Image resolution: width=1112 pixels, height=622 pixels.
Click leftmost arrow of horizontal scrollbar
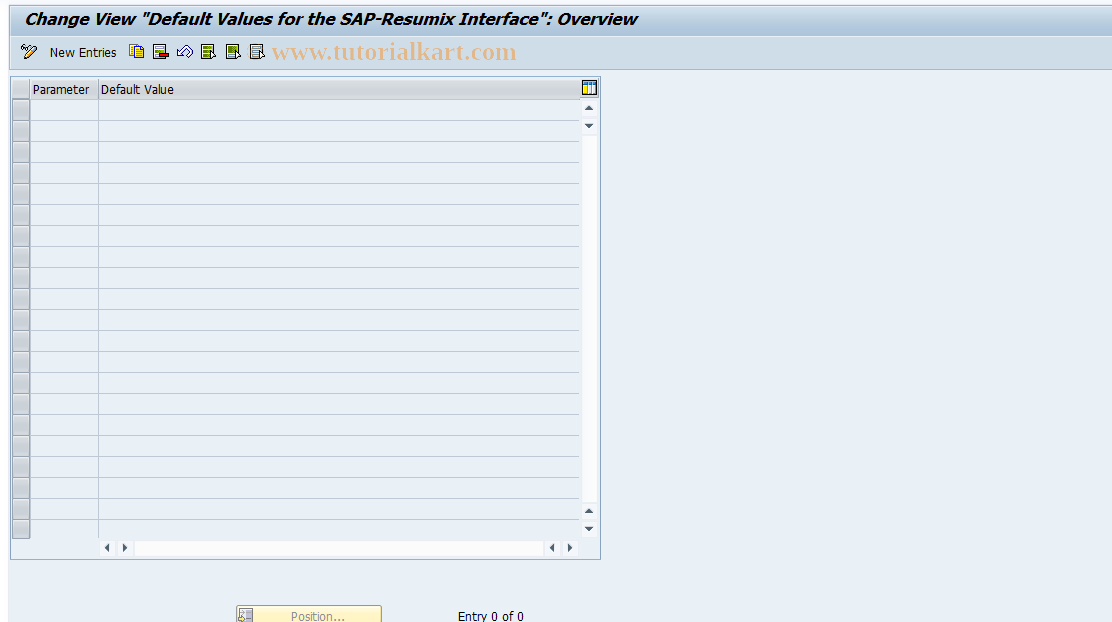pos(107,548)
